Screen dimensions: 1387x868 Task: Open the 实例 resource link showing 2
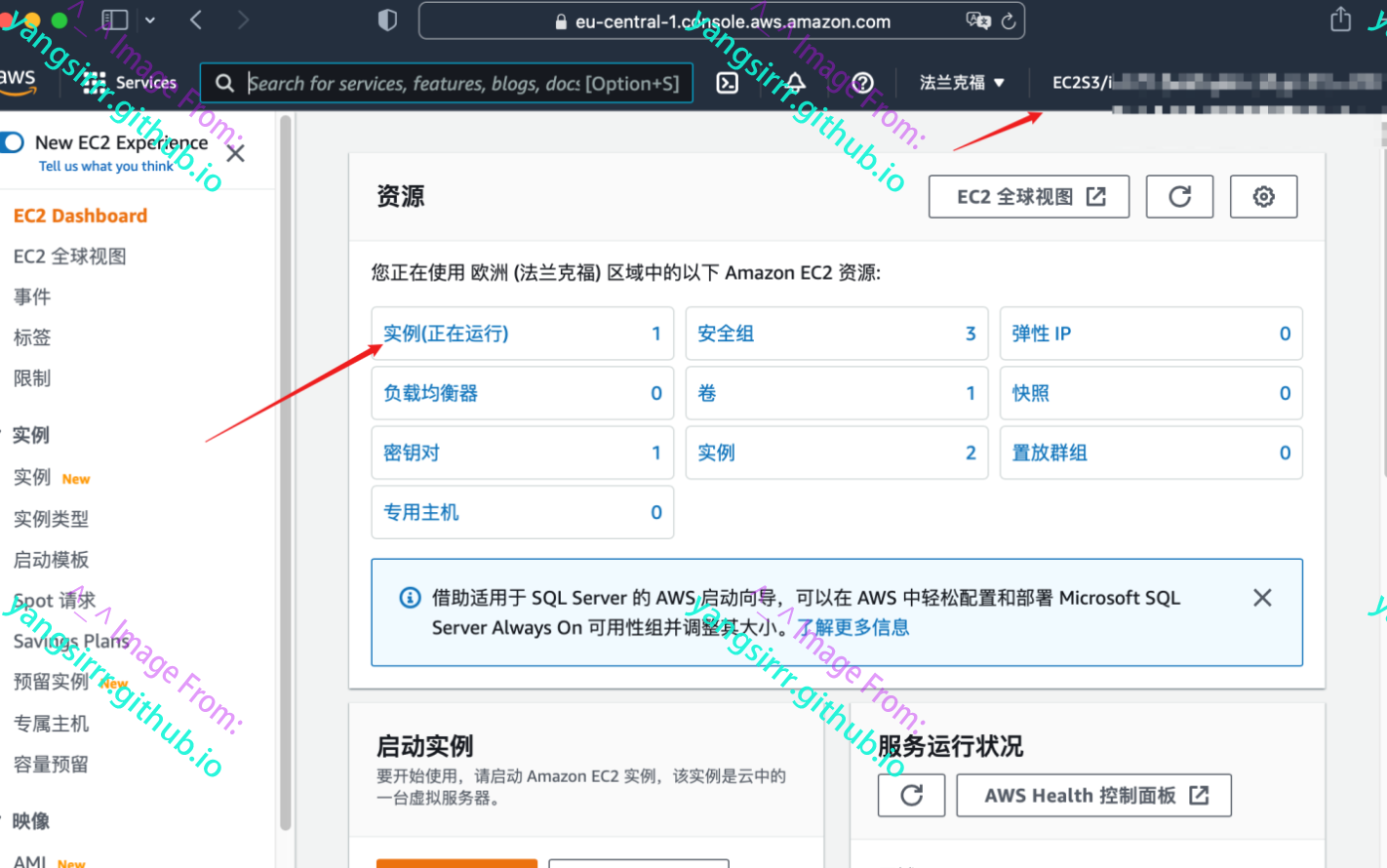716,453
